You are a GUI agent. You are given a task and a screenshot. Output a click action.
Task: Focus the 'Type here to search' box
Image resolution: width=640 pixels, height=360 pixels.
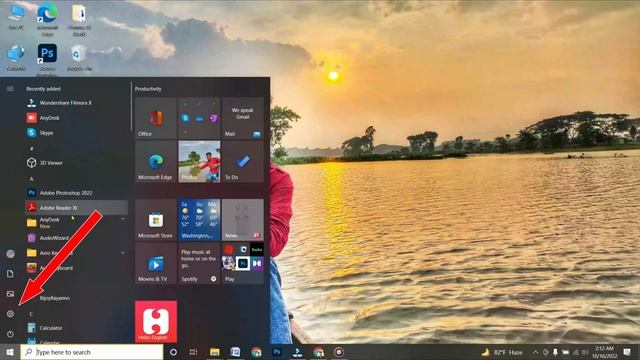(x=92, y=352)
